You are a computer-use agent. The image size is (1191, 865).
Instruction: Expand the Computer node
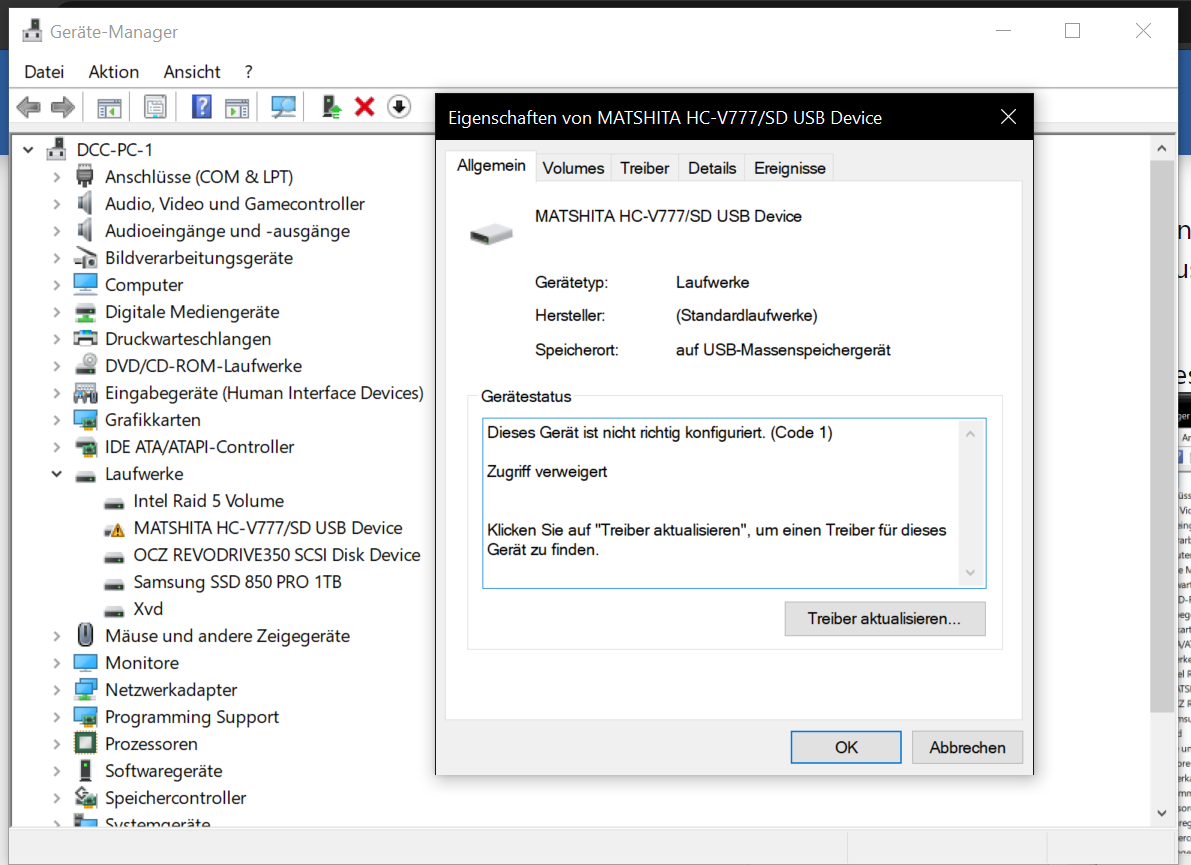[x=56, y=285]
